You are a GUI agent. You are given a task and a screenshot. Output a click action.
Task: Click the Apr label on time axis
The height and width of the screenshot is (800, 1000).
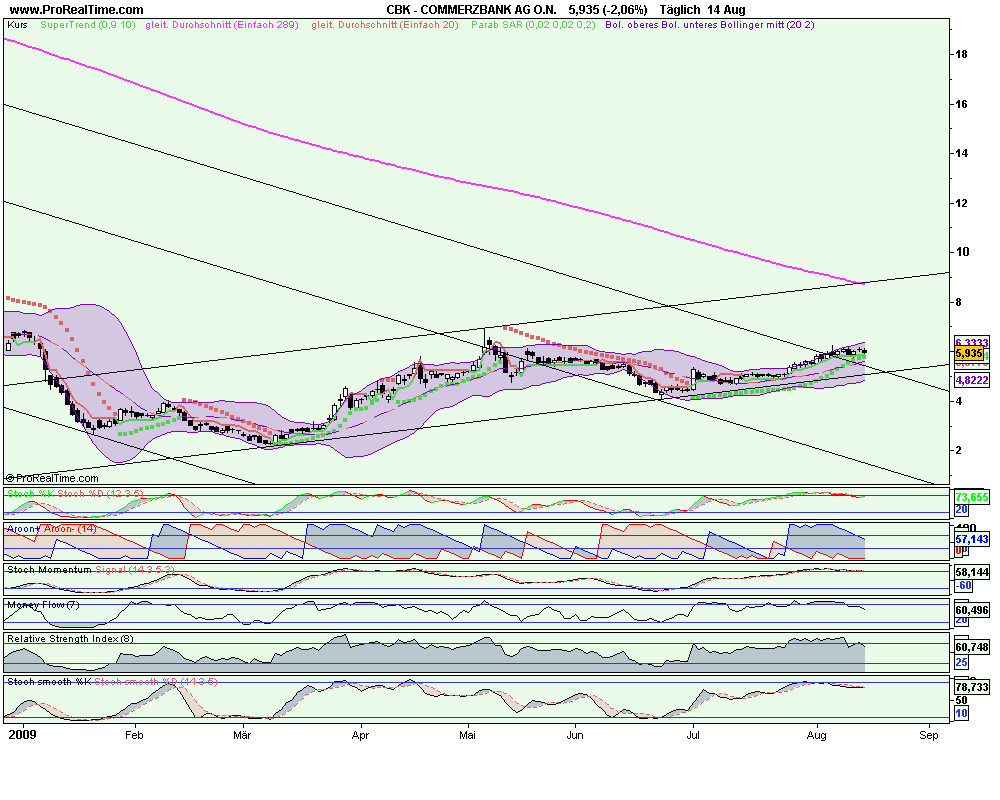tap(360, 735)
